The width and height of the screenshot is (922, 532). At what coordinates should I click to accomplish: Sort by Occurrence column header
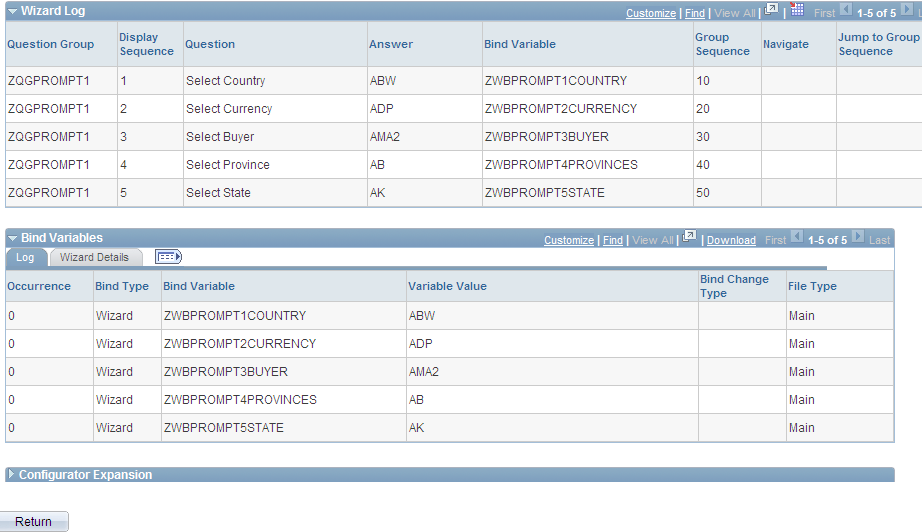point(39,286)
